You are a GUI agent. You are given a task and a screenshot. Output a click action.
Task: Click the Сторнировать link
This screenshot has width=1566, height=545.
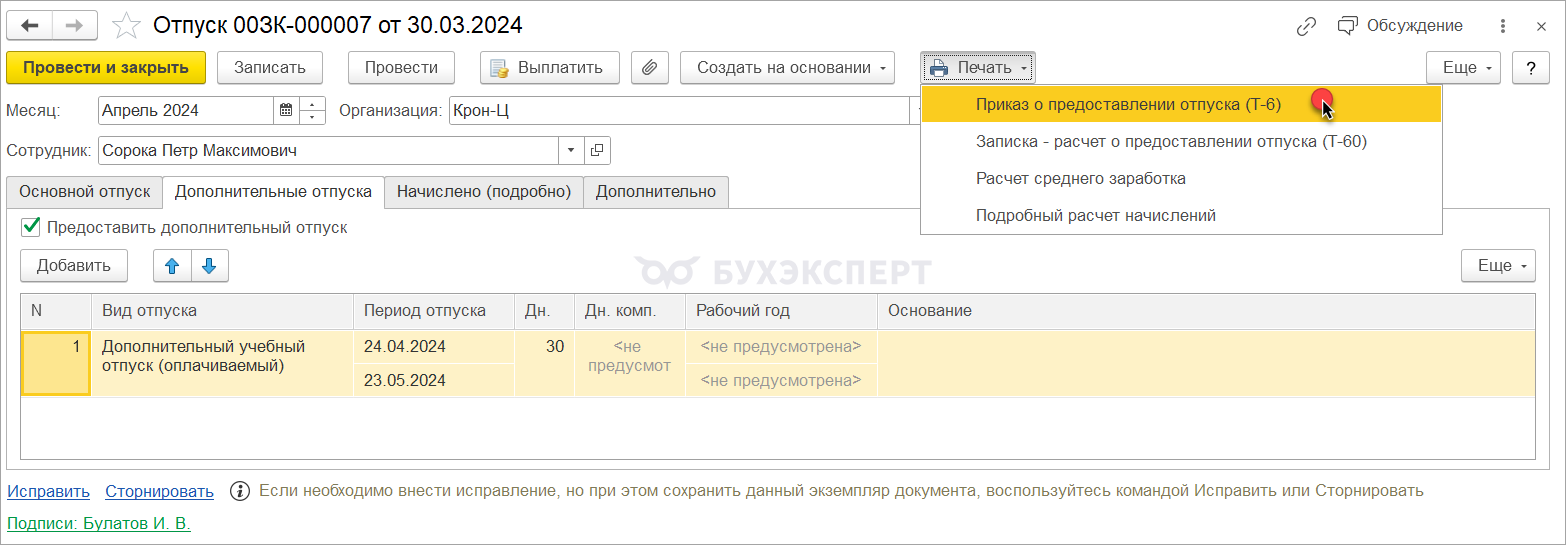tap(160, 491)
